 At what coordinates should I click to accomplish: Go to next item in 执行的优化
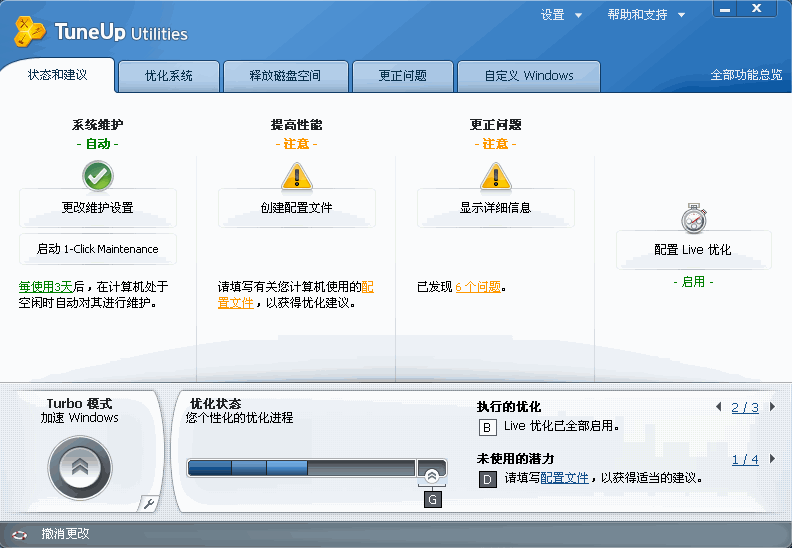click(x=772, y=407)
